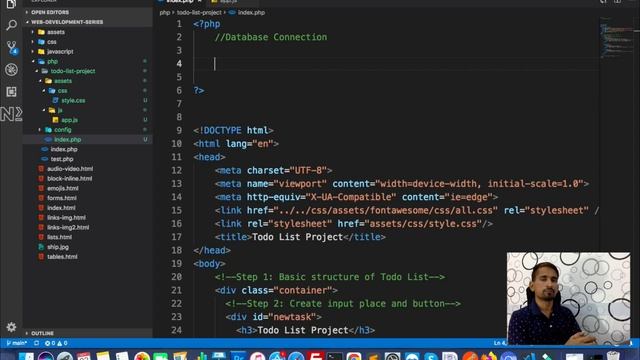Open the block-inline.html file

[x=69, y=178]
